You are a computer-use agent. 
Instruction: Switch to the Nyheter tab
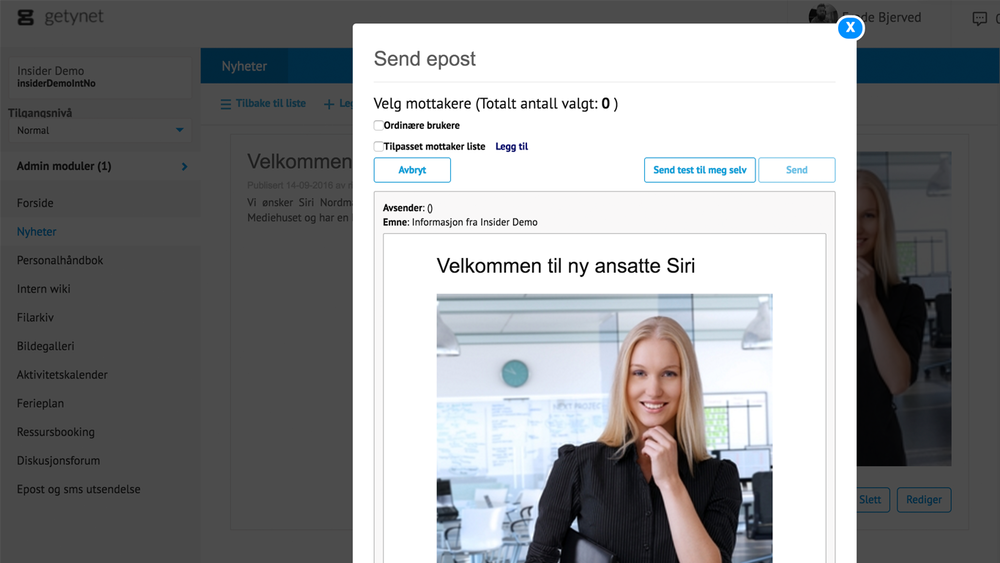point(244,66)
